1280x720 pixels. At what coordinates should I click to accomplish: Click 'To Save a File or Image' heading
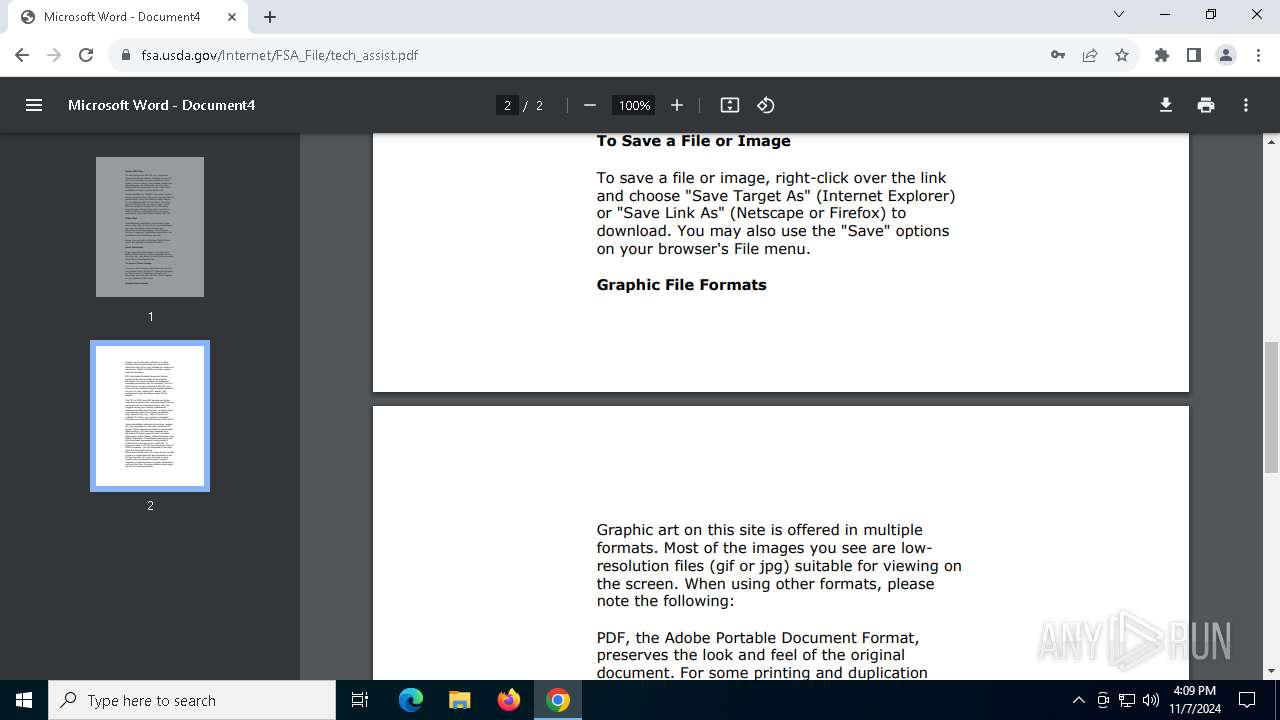tap(694, 141)
